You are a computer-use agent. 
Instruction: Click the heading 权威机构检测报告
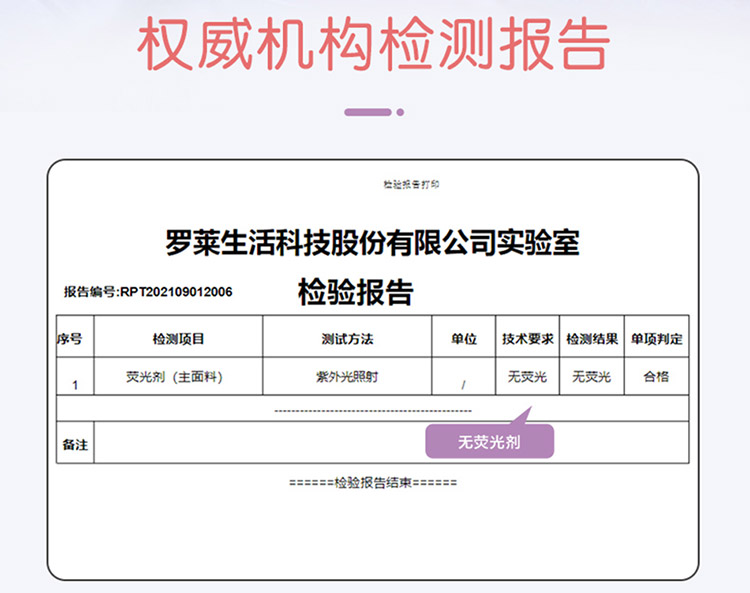pos(374,44)
